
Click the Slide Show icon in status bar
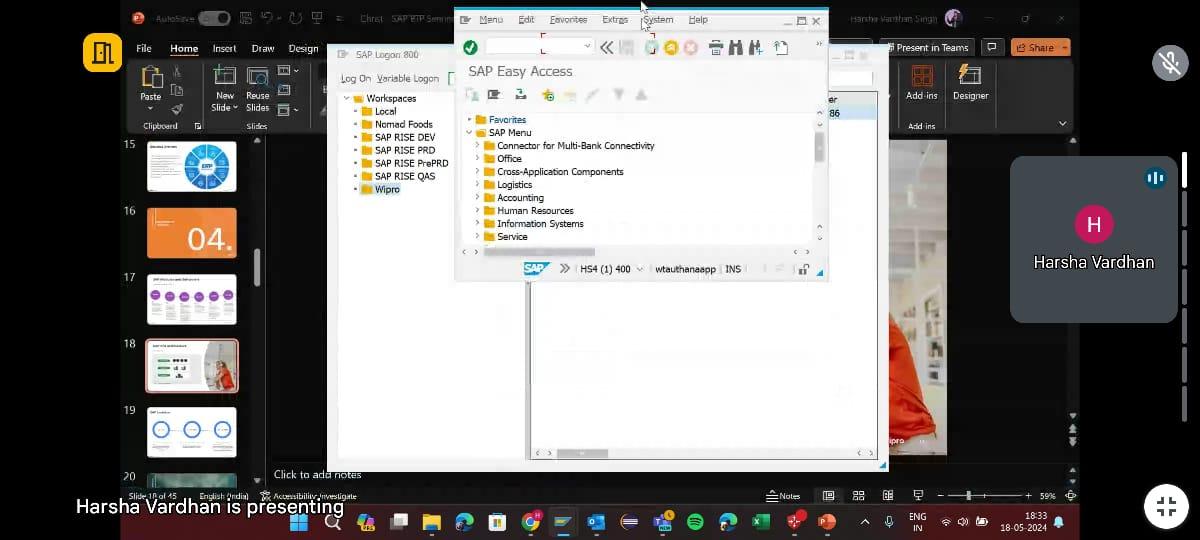tap(918, 495)
